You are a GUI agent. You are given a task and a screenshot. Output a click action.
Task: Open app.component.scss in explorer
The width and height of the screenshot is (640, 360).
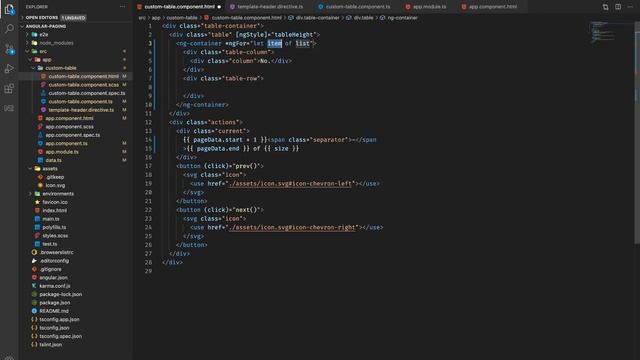(x=69, y=127)
